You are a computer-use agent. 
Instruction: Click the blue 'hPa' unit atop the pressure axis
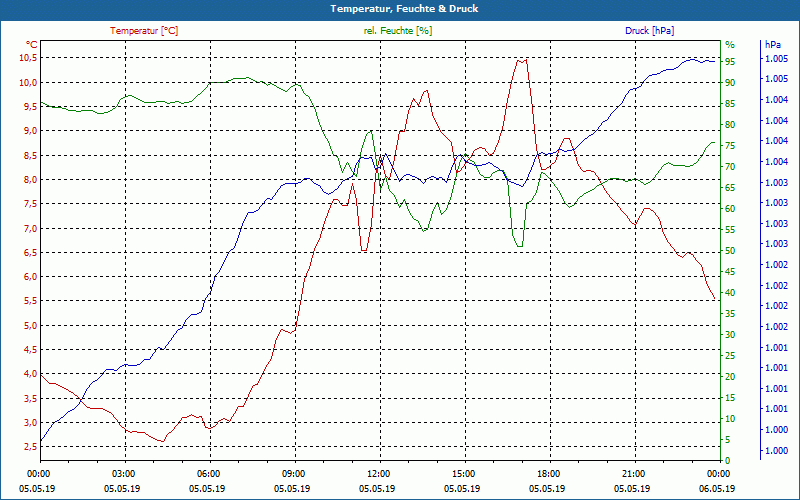click(772, 45)
